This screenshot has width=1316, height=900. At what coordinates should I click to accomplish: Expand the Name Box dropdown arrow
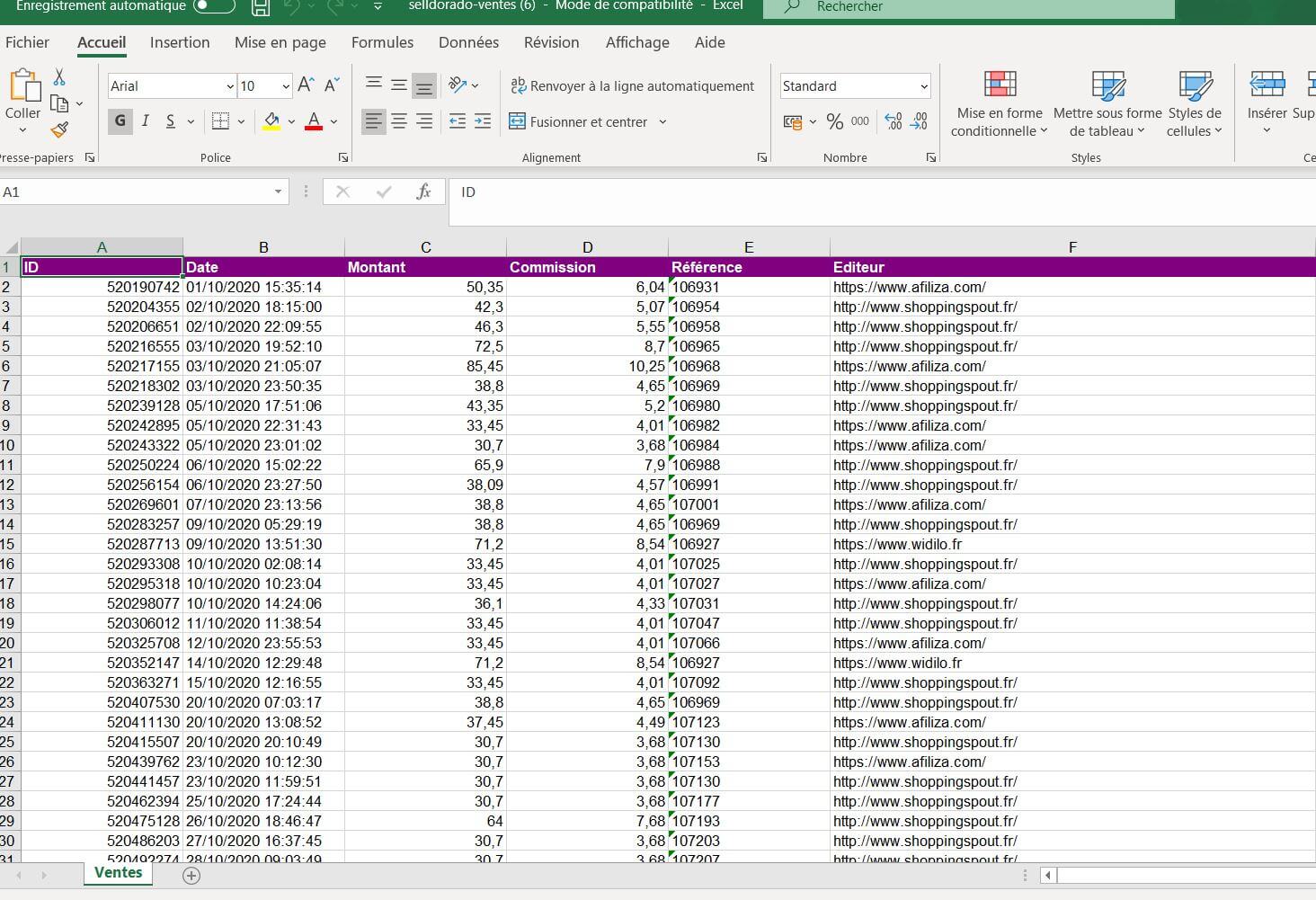click(278, 192)
